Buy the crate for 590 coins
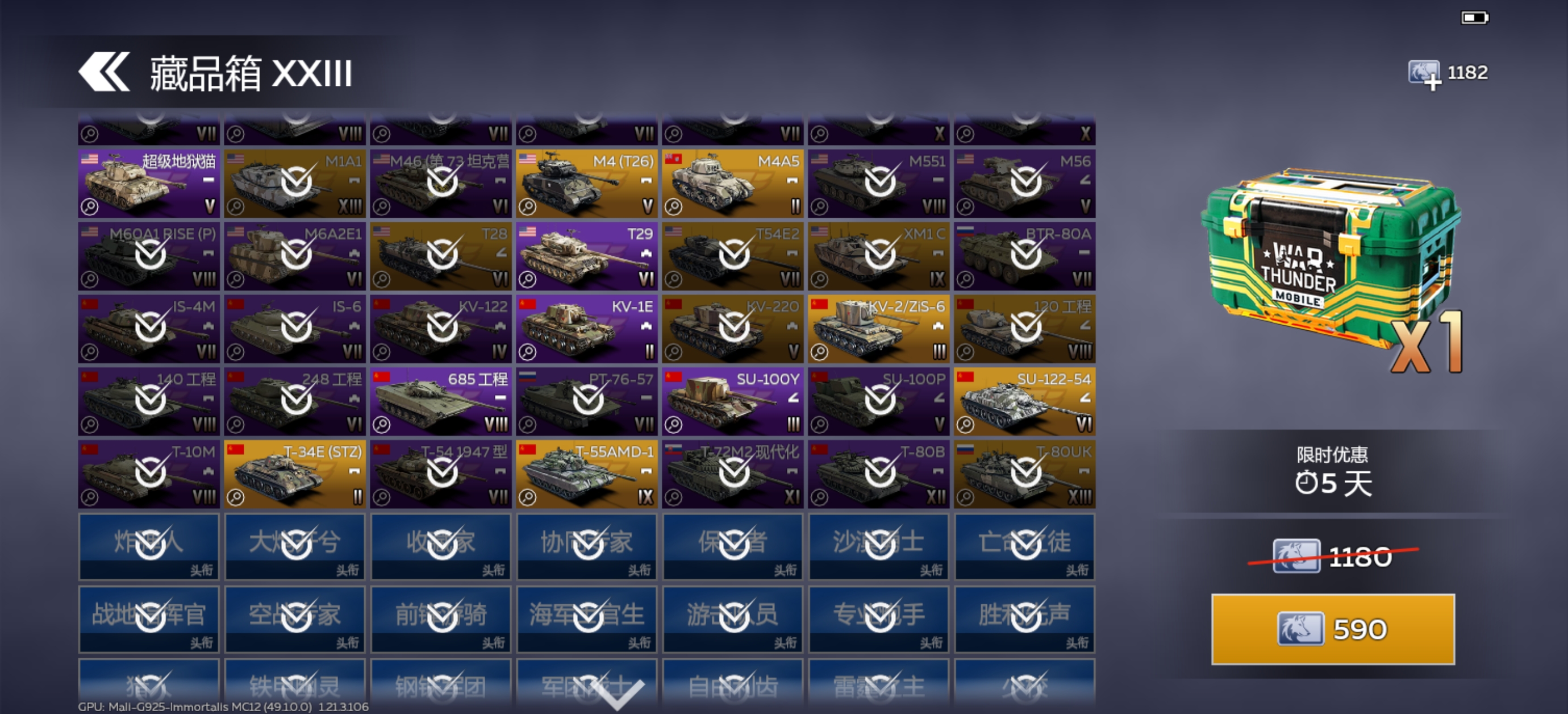 click(x=1333, y=629)
